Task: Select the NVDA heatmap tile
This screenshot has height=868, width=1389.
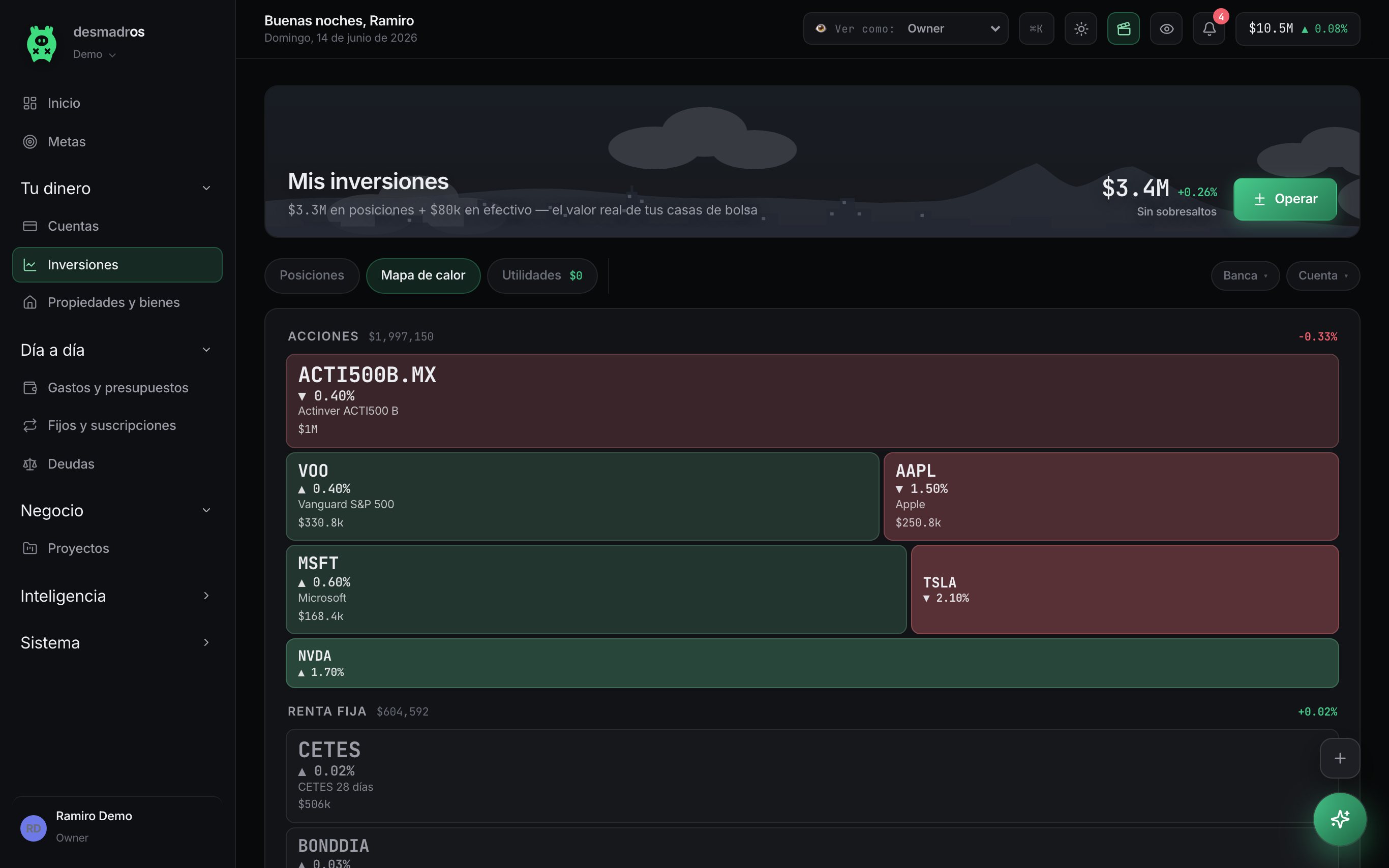Action: (812, 663)
